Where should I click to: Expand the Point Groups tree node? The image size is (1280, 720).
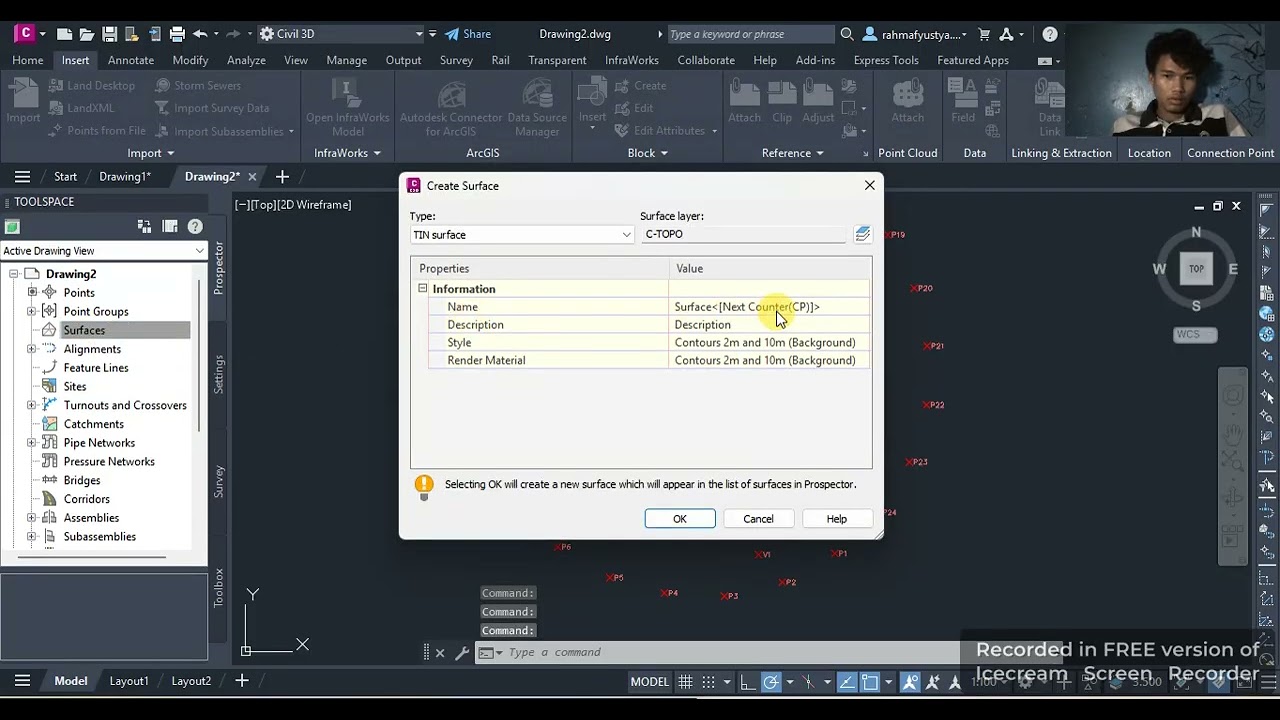pos(32,311)
